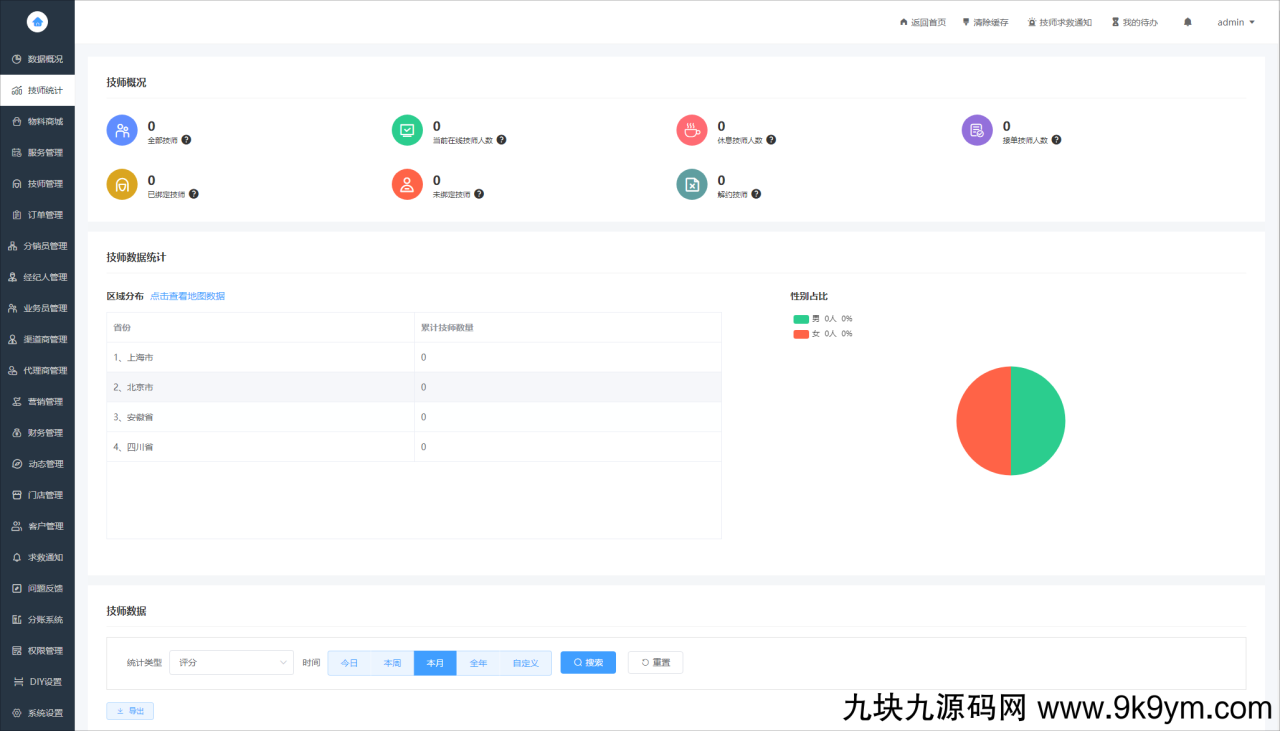This screenshot has width=1280, height=731.
Task: Open 代理商管理 in the sidebar
Action: [x=37, y=370]
